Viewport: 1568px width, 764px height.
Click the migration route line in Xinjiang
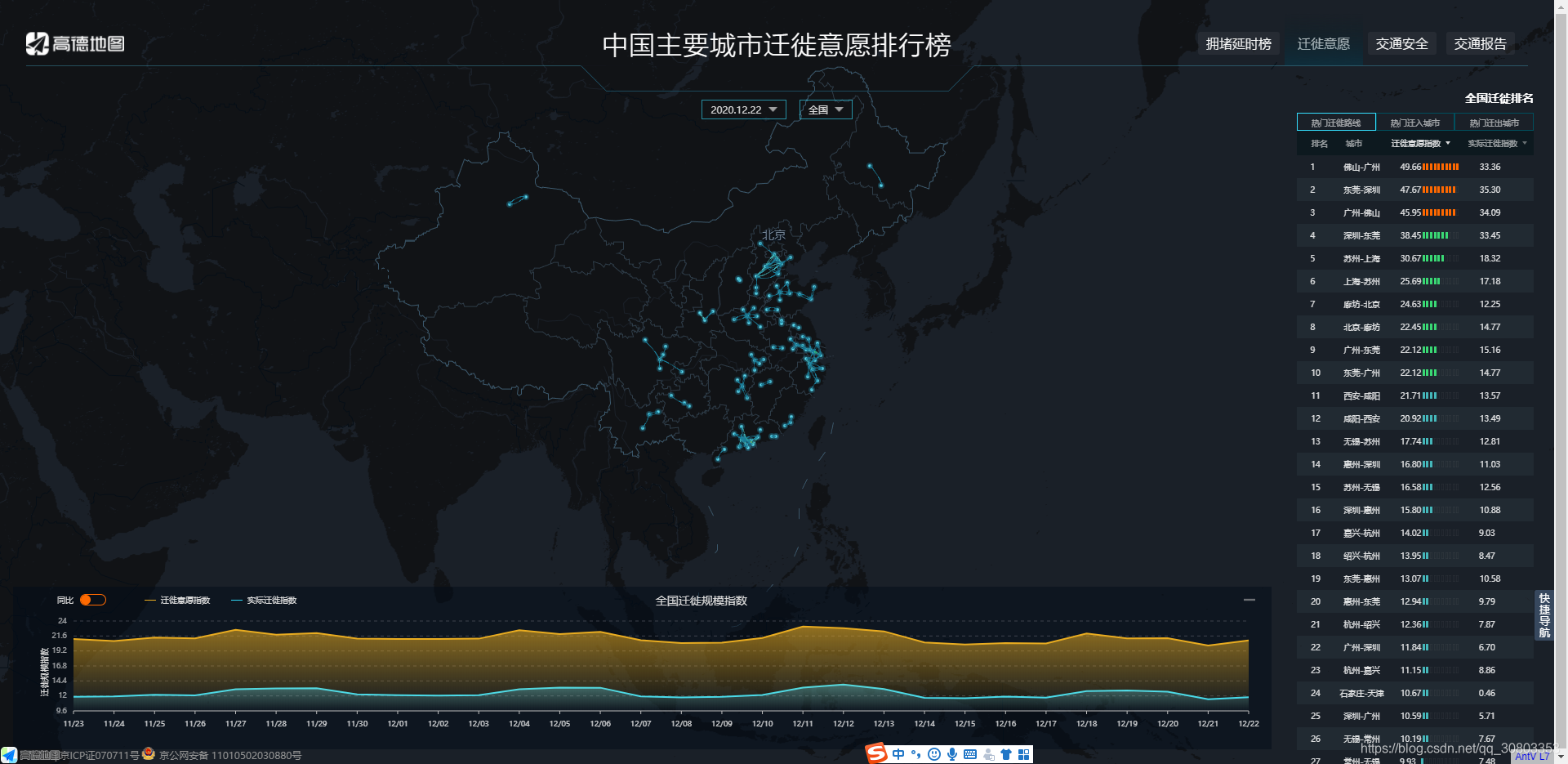point(517,200)
